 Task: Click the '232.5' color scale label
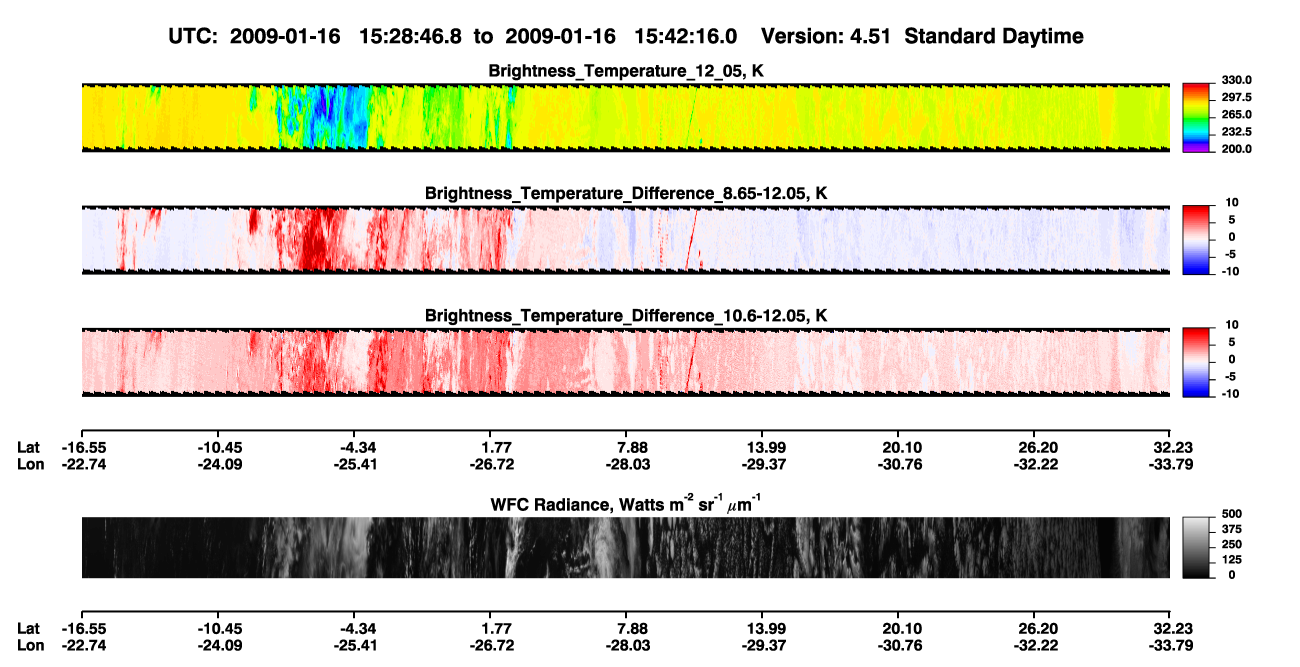point(1237,132)
